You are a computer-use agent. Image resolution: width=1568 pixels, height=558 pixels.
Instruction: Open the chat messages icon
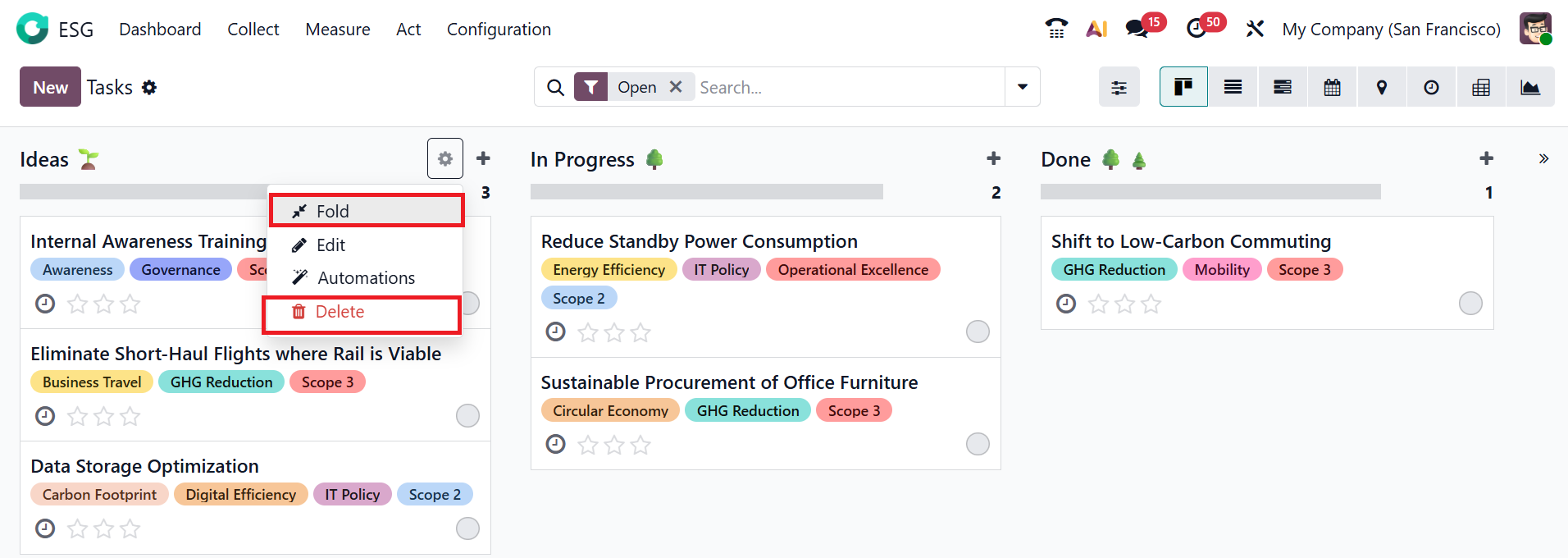[x=1137, y=29]
